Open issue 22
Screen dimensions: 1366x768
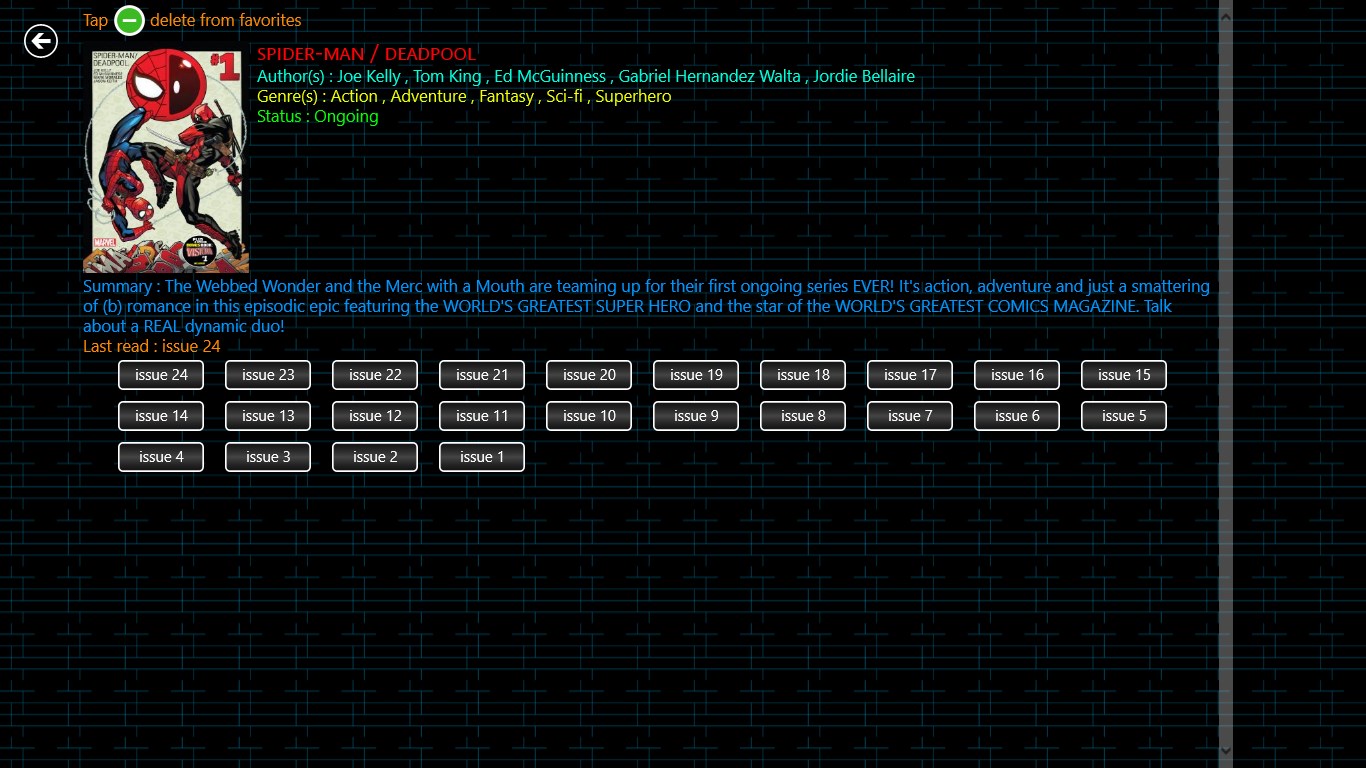[x=375, y=375]
